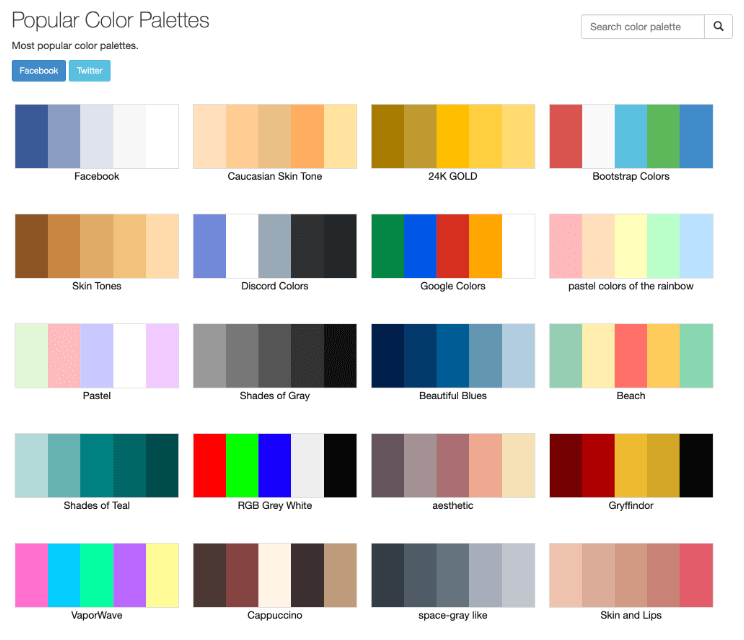Open the Shades of Teal palette link
744x640 pixels.
tap(97, 506)
